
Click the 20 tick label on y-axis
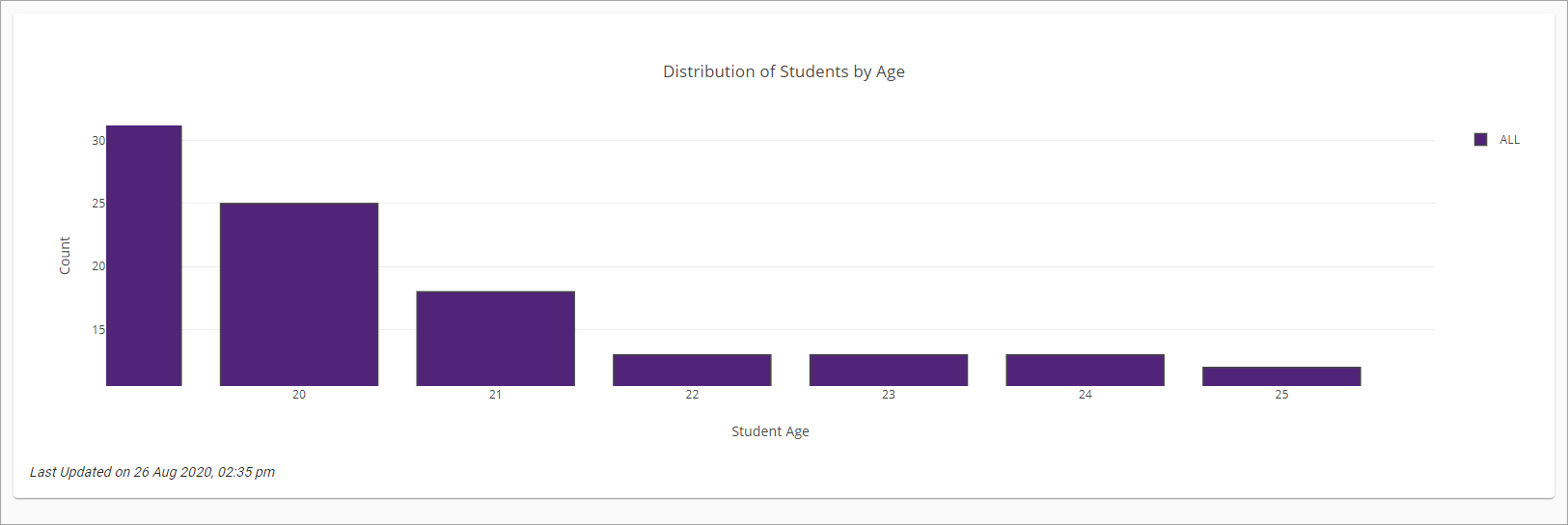click(x=98, y=266)
